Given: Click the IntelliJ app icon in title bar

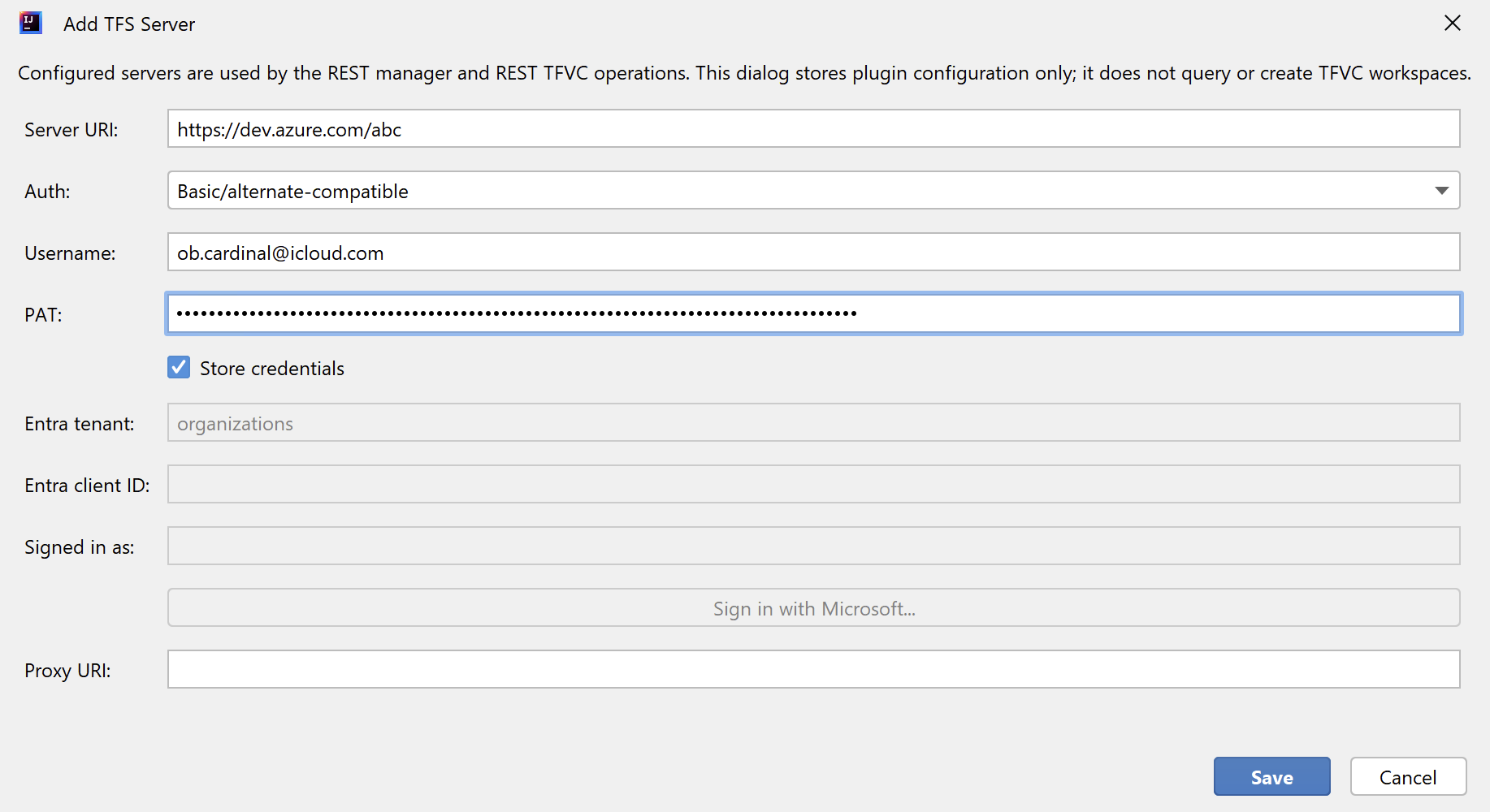Looking at the screenshot, I should pyautogui.click(x=31, y=23).
